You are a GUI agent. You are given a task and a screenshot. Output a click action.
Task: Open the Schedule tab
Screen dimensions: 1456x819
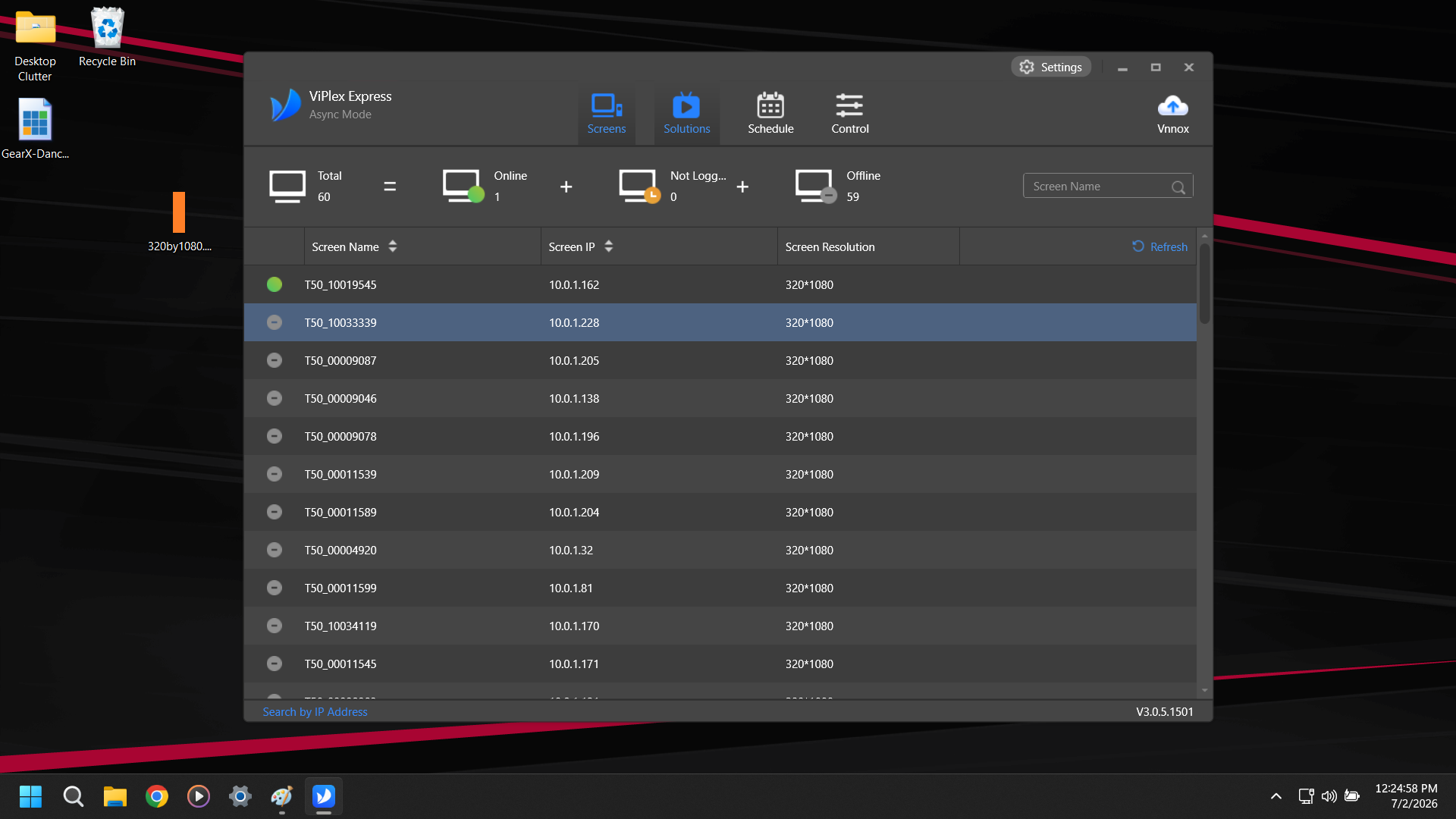tap(770, 114)
